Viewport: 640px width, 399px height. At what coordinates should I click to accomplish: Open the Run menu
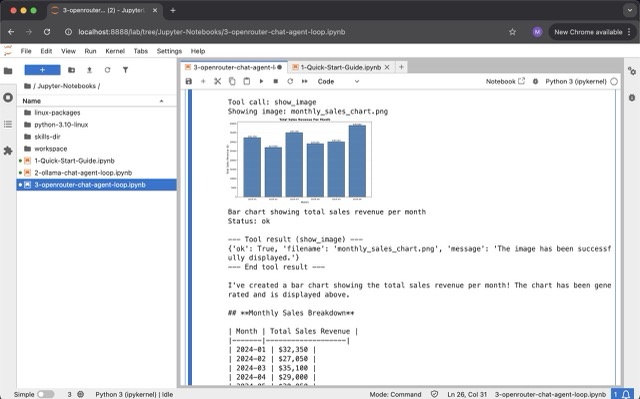click(x=90, y=51)
